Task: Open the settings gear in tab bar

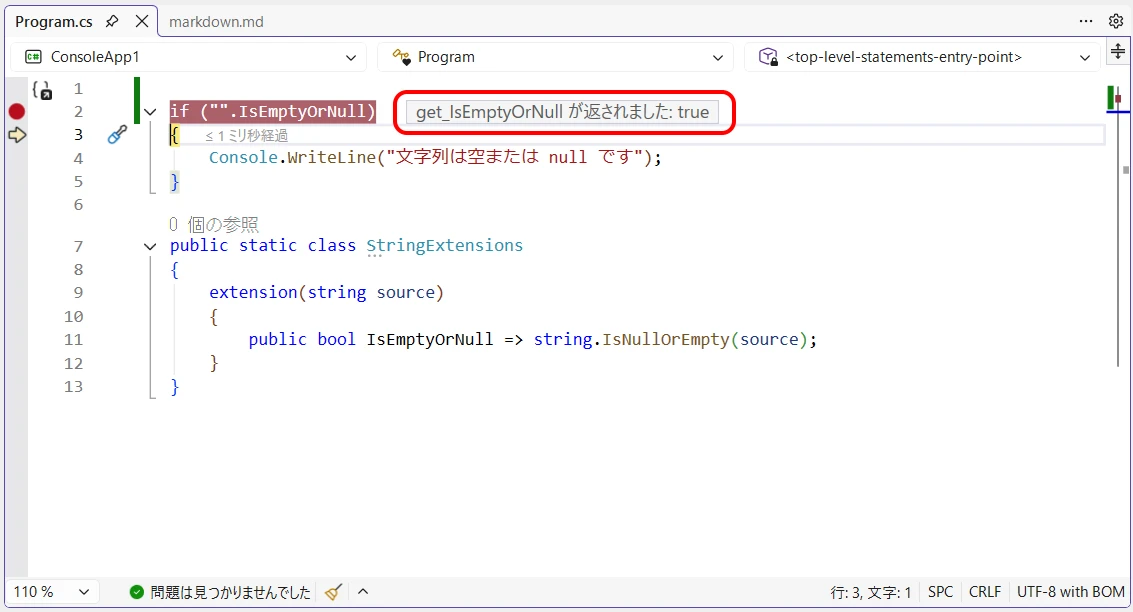Action: pyautogui.click(x=1115, y=21)
